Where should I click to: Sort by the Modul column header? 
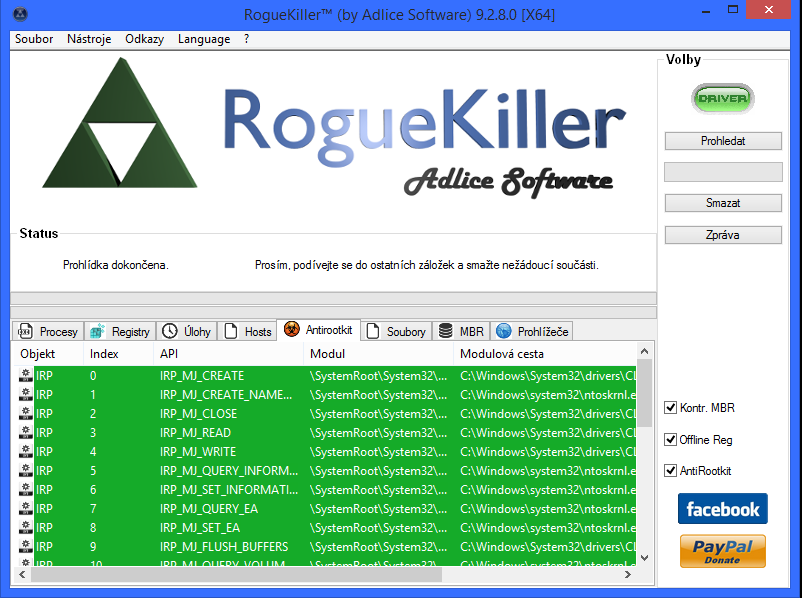click(378, 353)
